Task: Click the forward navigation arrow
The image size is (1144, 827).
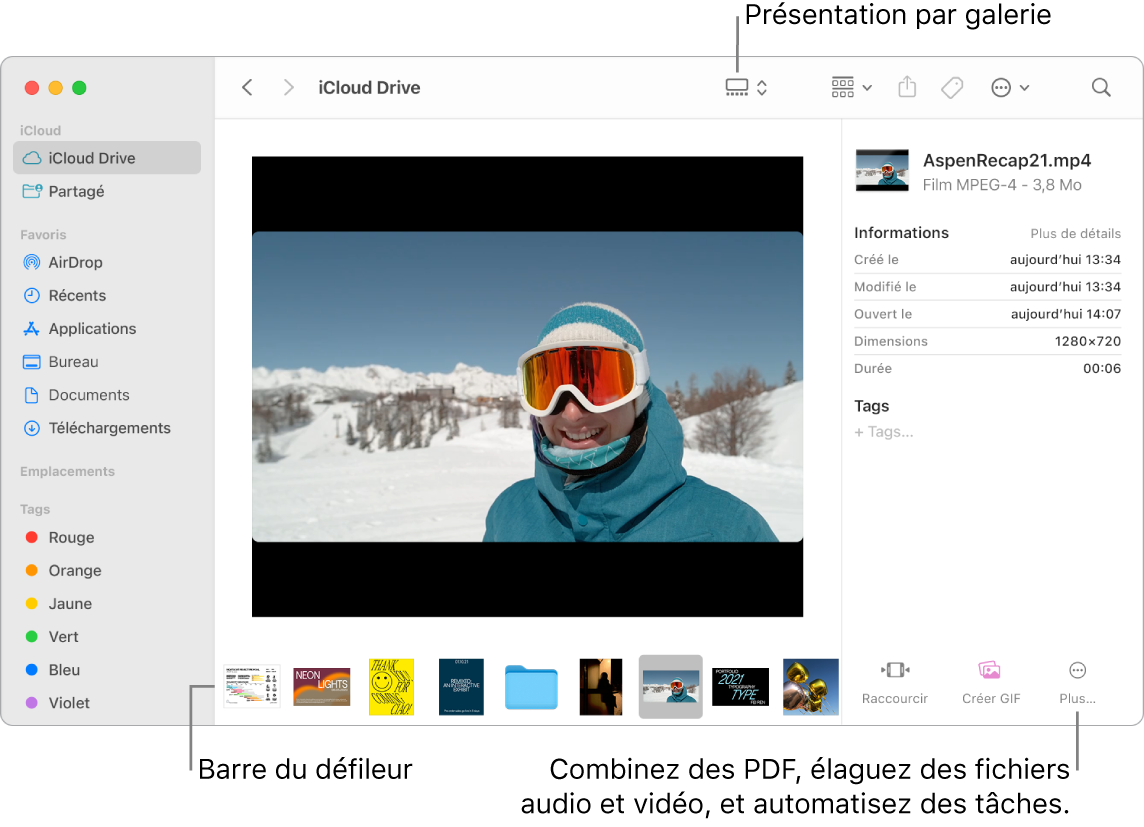Action: tap(288, 87)
